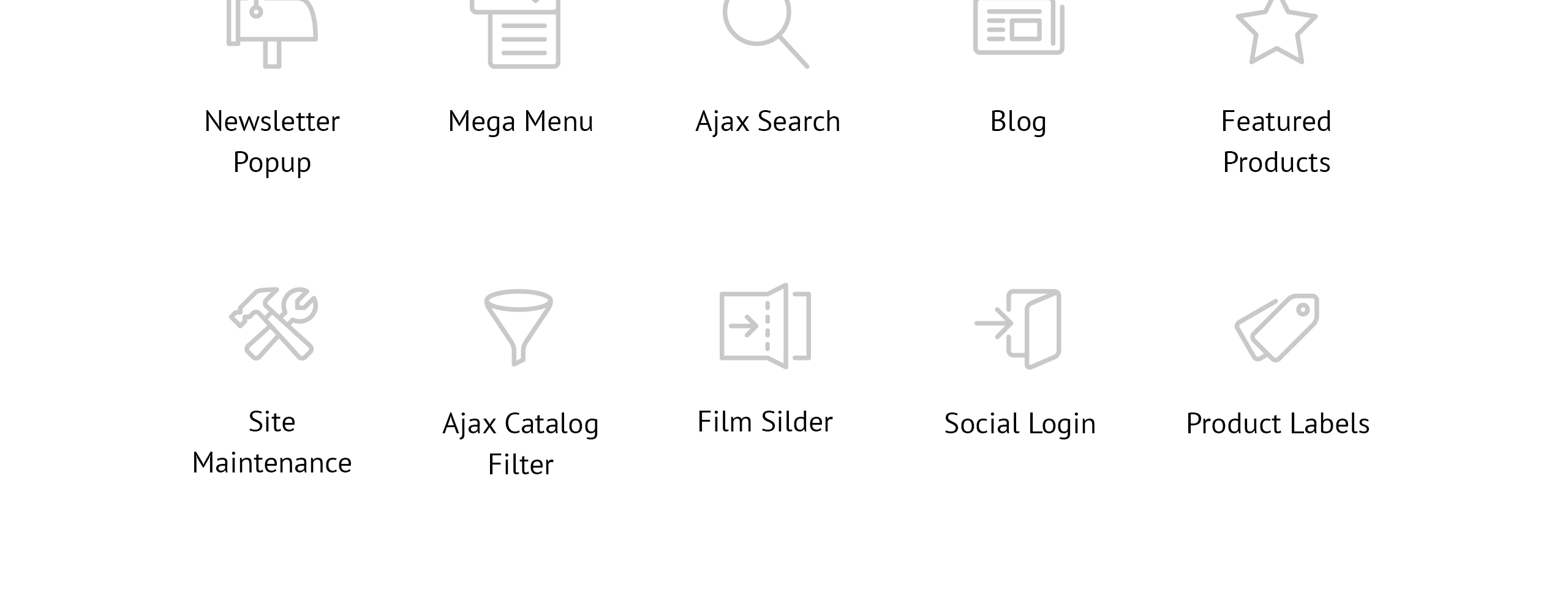Select the Featured Products text label
The width and height of the screenshot is (1568, 612).
pos(1276,142)
